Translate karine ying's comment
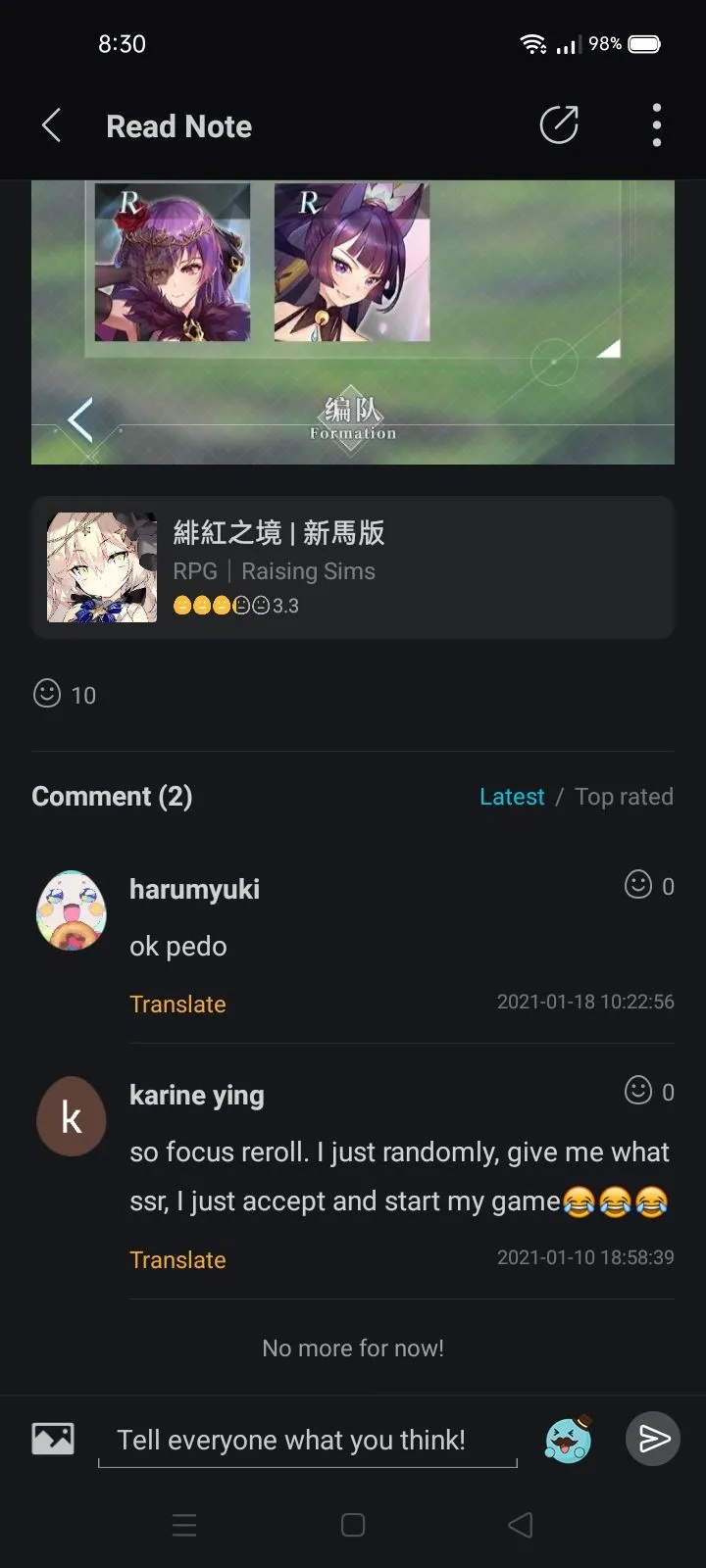The height and width of the screenshot is (1568, 706). pyautogui.click(x=177, y=1260)
